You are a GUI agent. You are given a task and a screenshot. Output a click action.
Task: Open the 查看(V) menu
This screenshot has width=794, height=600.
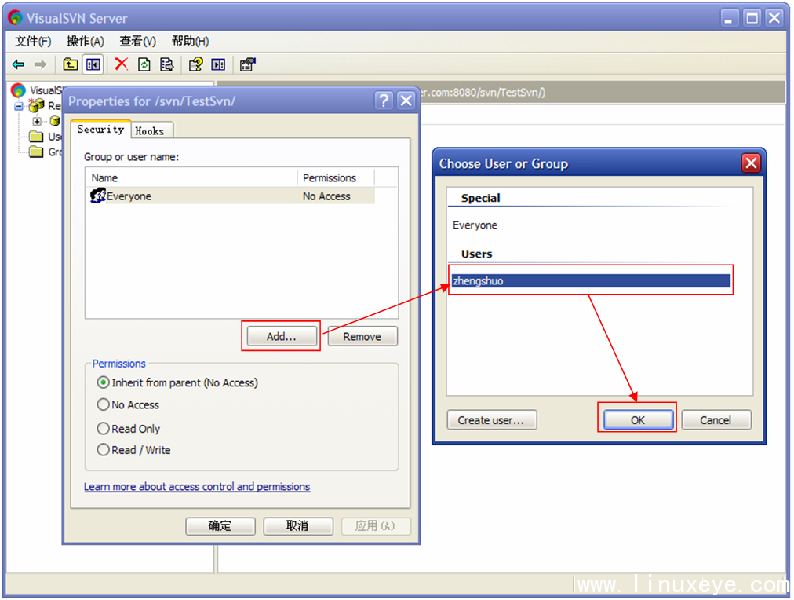(137, 41)
